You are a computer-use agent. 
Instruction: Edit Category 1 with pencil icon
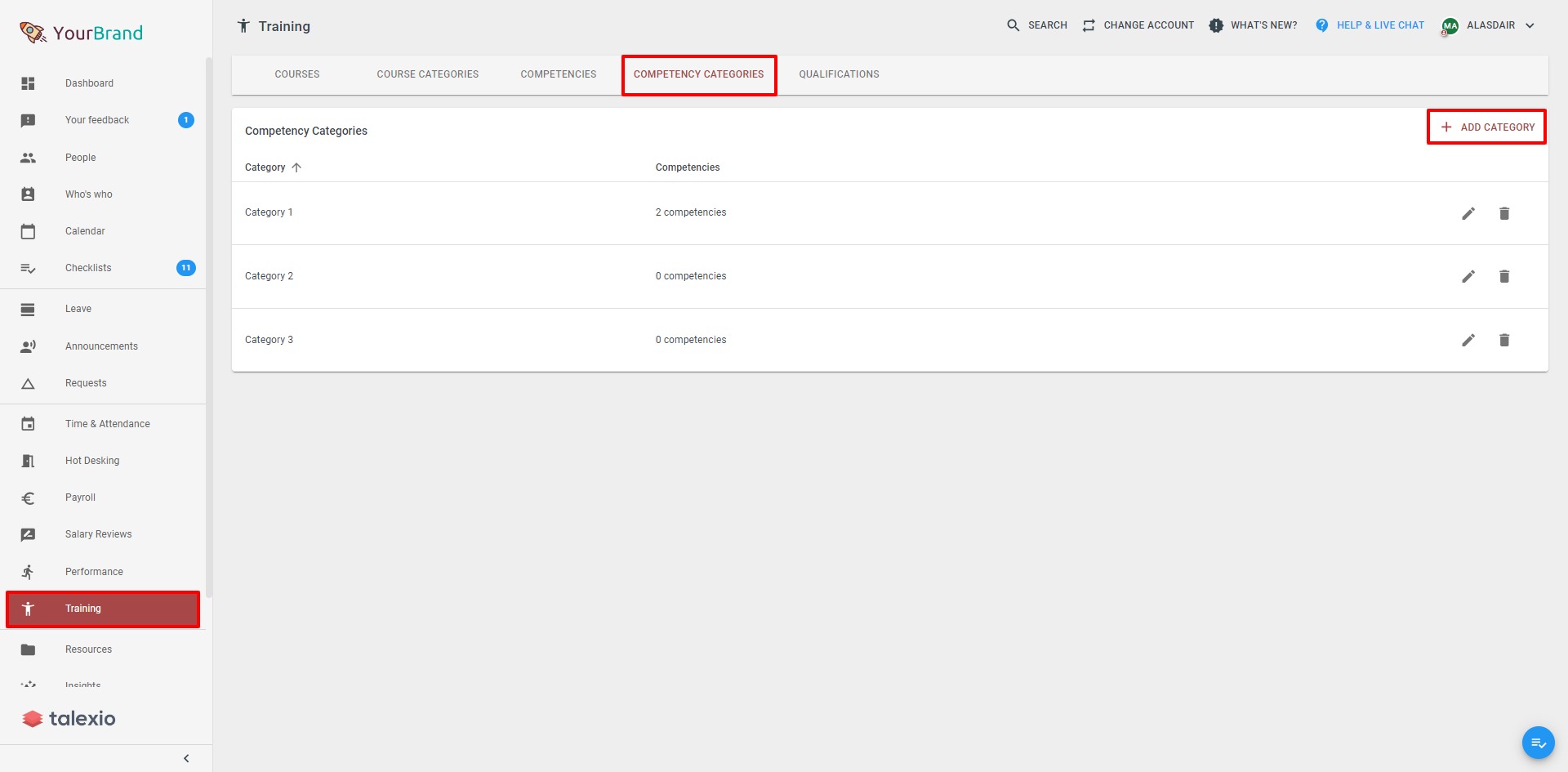tap(1468, 213)
